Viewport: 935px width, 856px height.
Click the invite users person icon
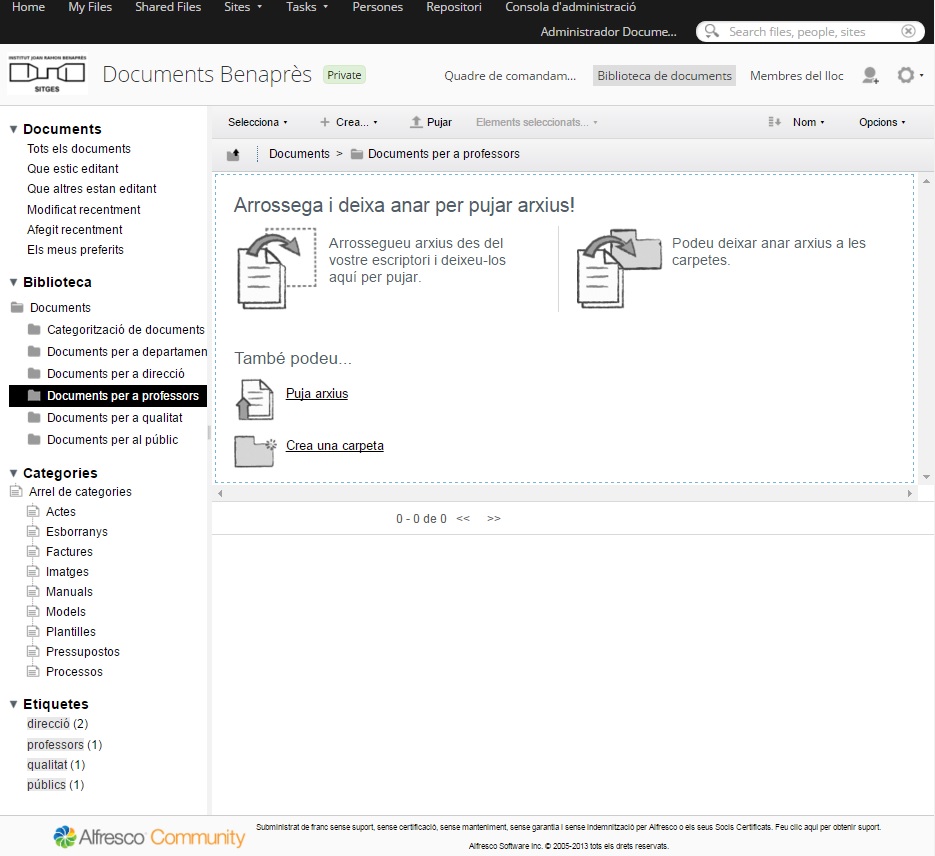870,75
